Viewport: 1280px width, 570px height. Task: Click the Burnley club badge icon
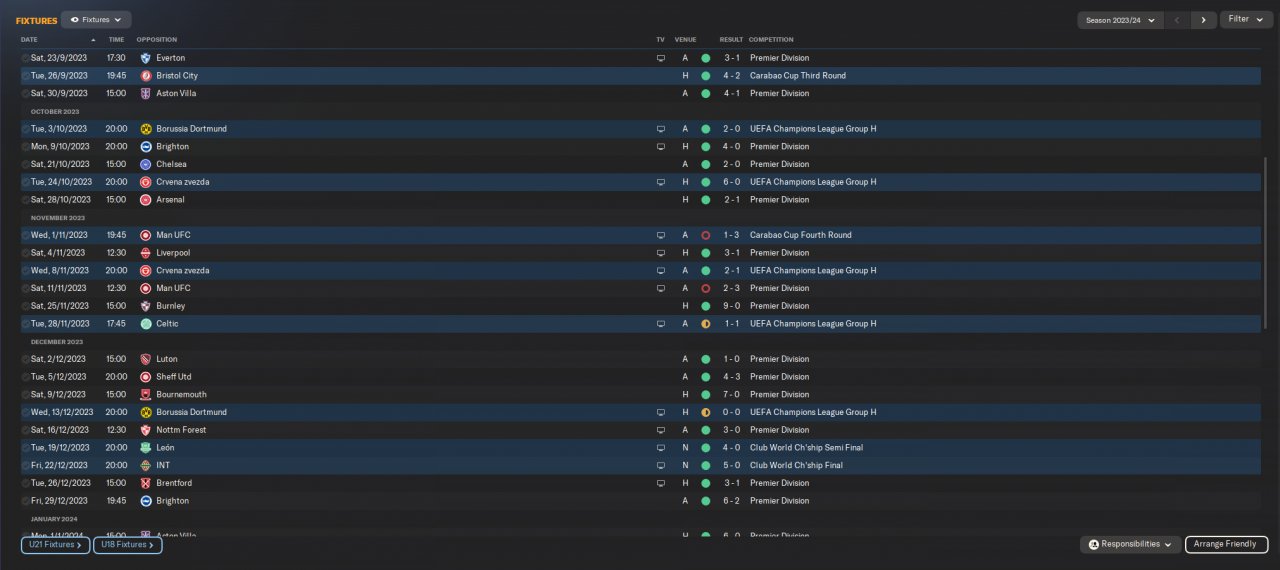(x=146, y=306)
